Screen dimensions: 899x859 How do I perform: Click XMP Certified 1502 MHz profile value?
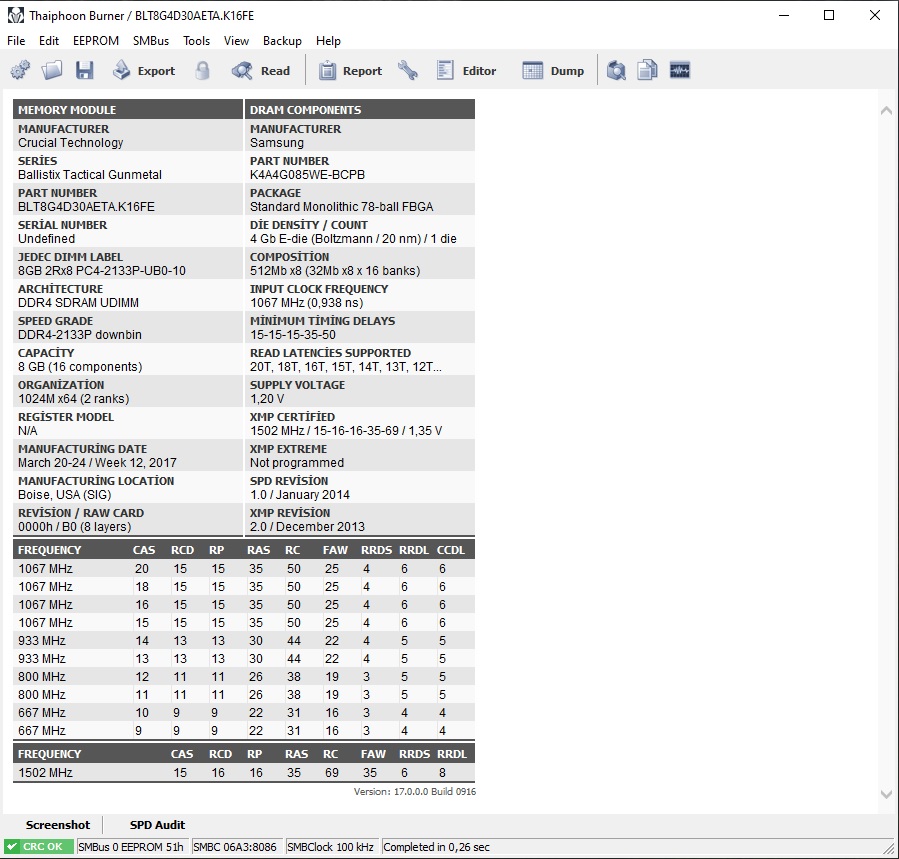pyautogui.click(x=346, y=431)
